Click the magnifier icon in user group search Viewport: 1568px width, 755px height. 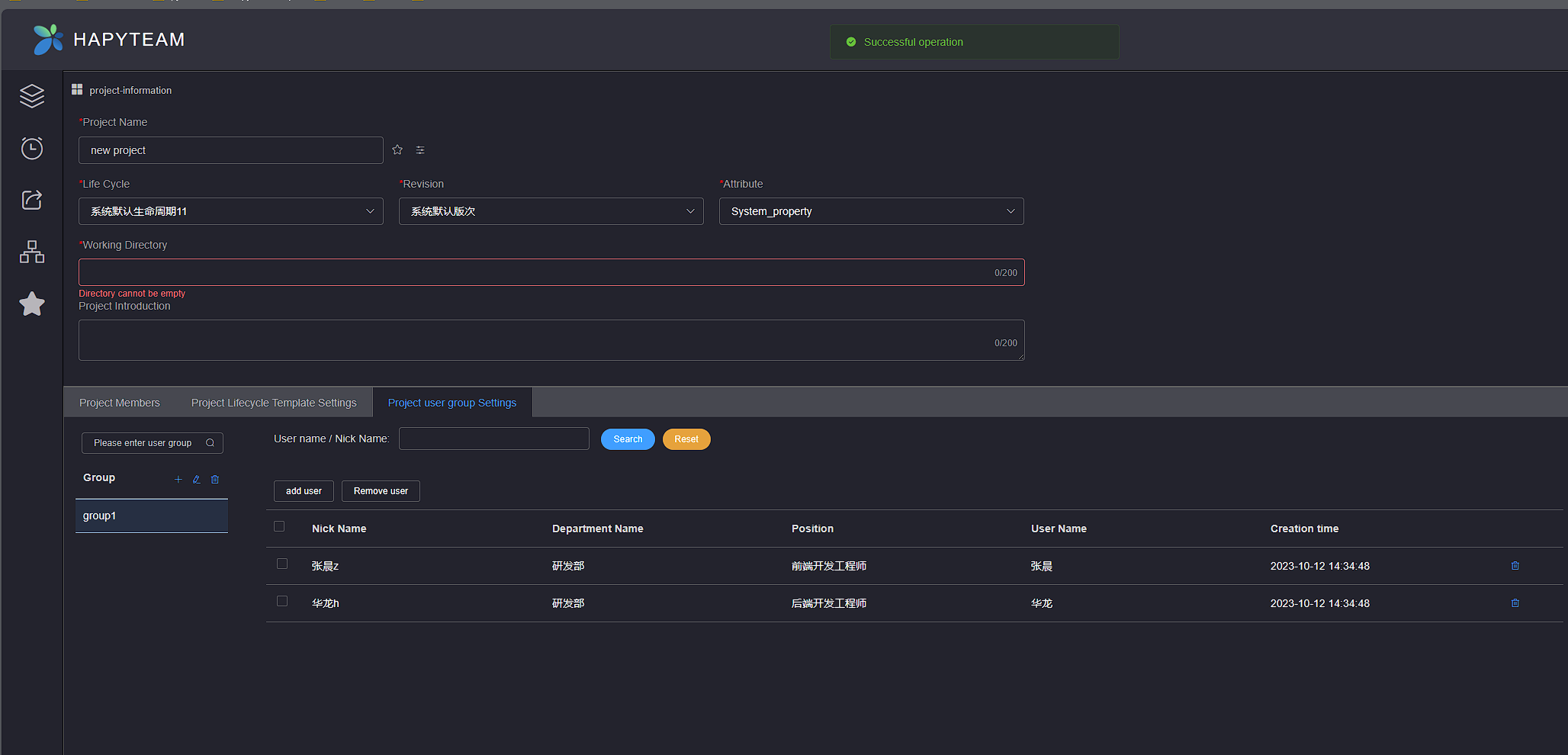[210, 443]
